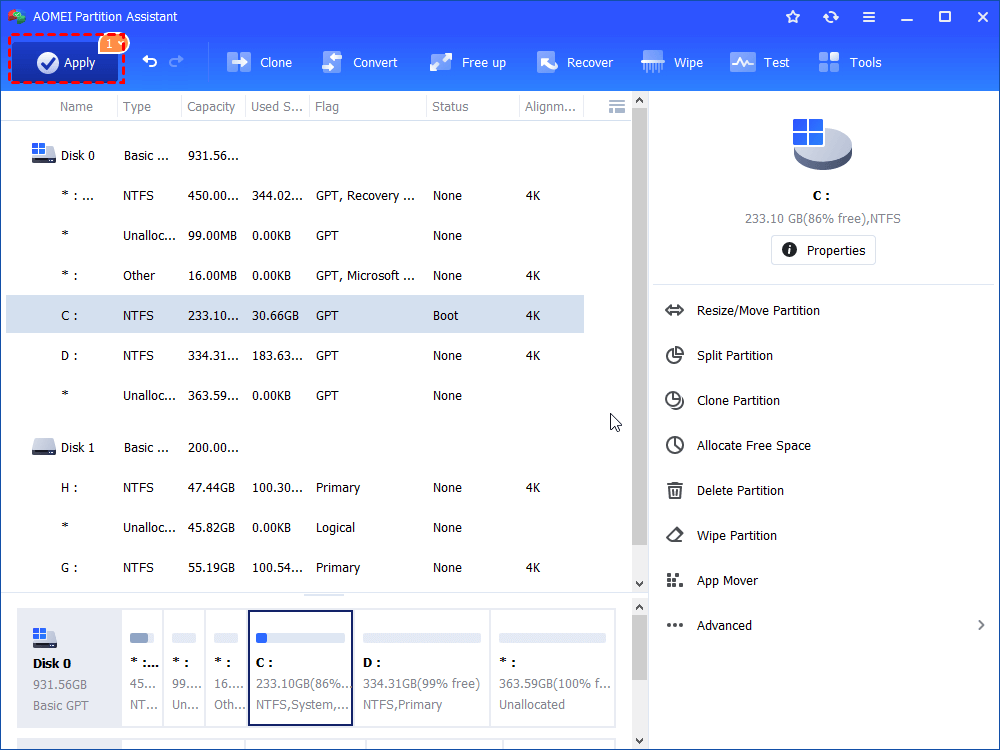Click the Advanced three-dots icon
This screenshot has height=750, width=1000.
coord(675,625)
